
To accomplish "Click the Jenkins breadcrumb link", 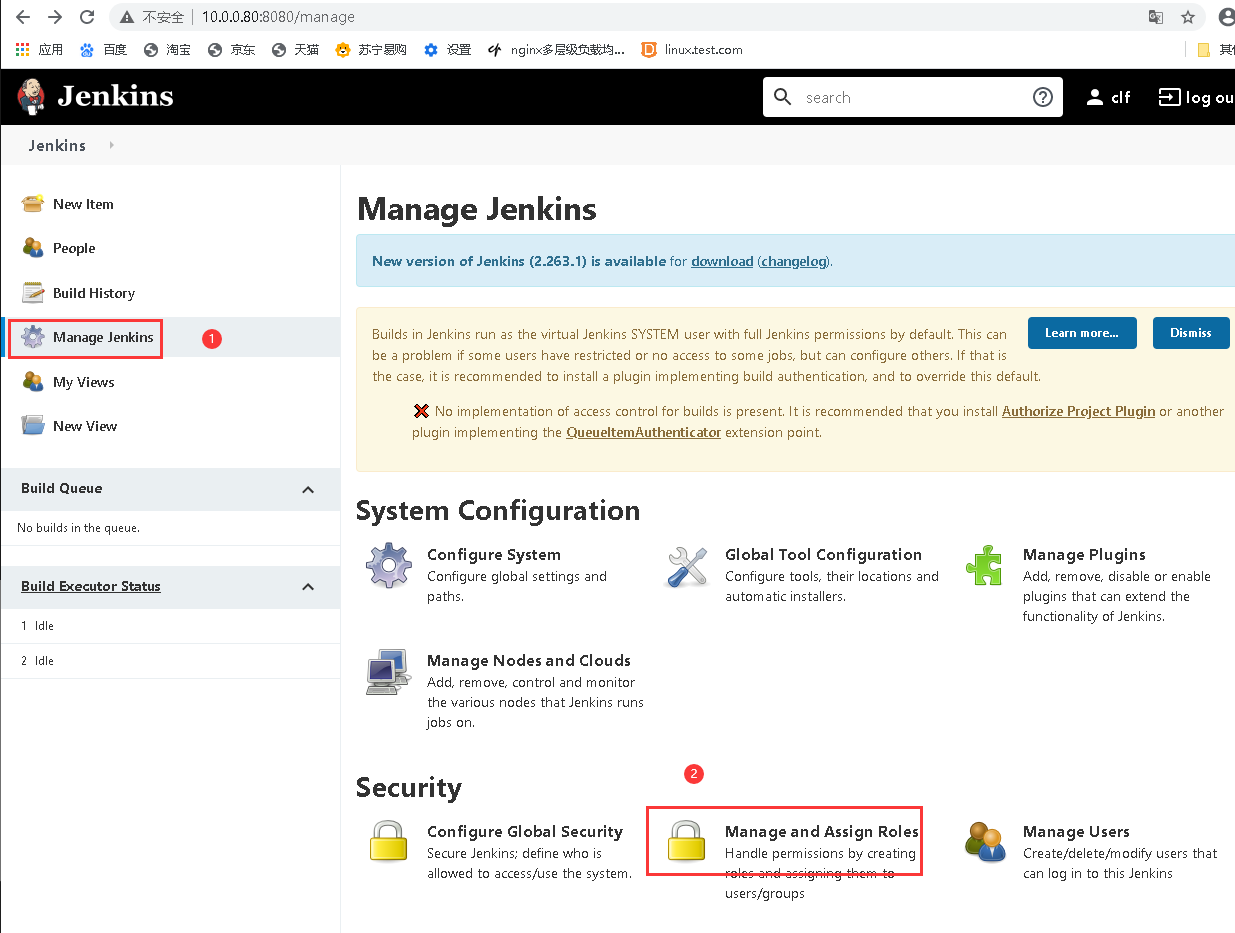I will coord(57,145).
